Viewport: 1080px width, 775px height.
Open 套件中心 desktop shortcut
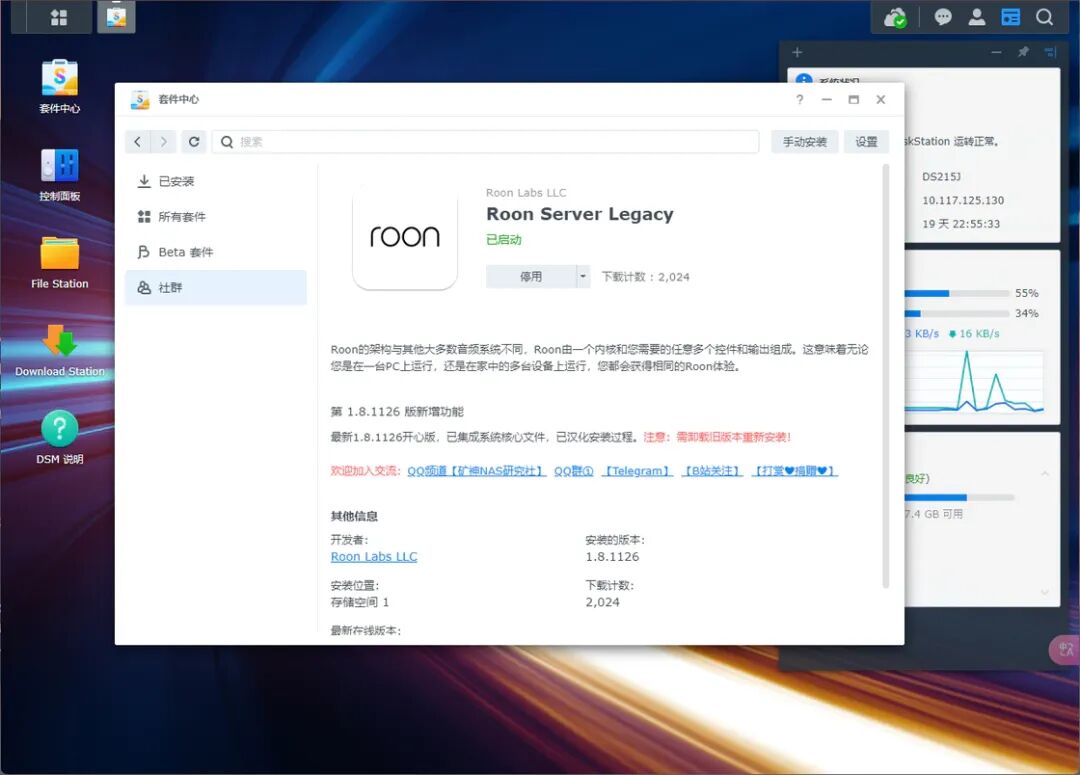[x=60, y=86]
